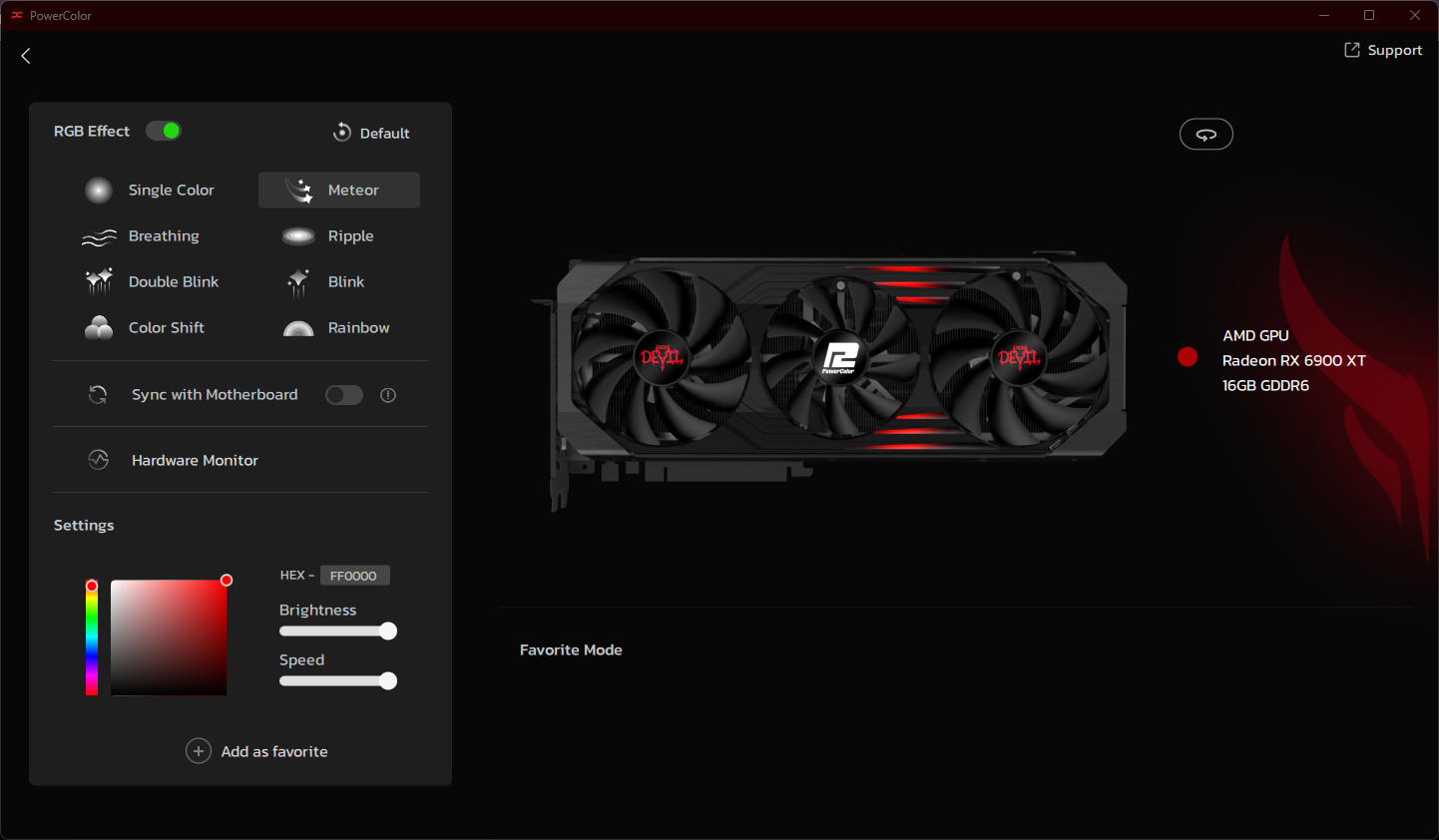Click the AMD GPU text

pyautogui.click(x=1255, y=335)
